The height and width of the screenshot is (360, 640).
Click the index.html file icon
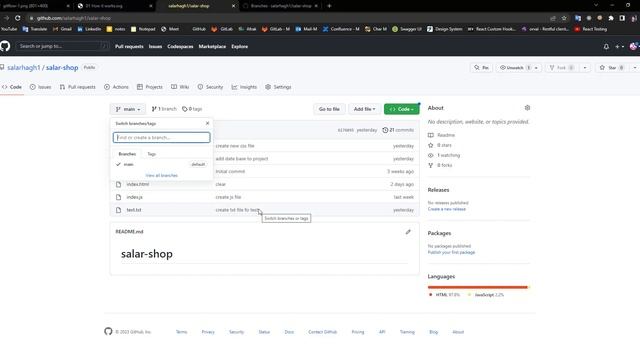click(118, 184)
